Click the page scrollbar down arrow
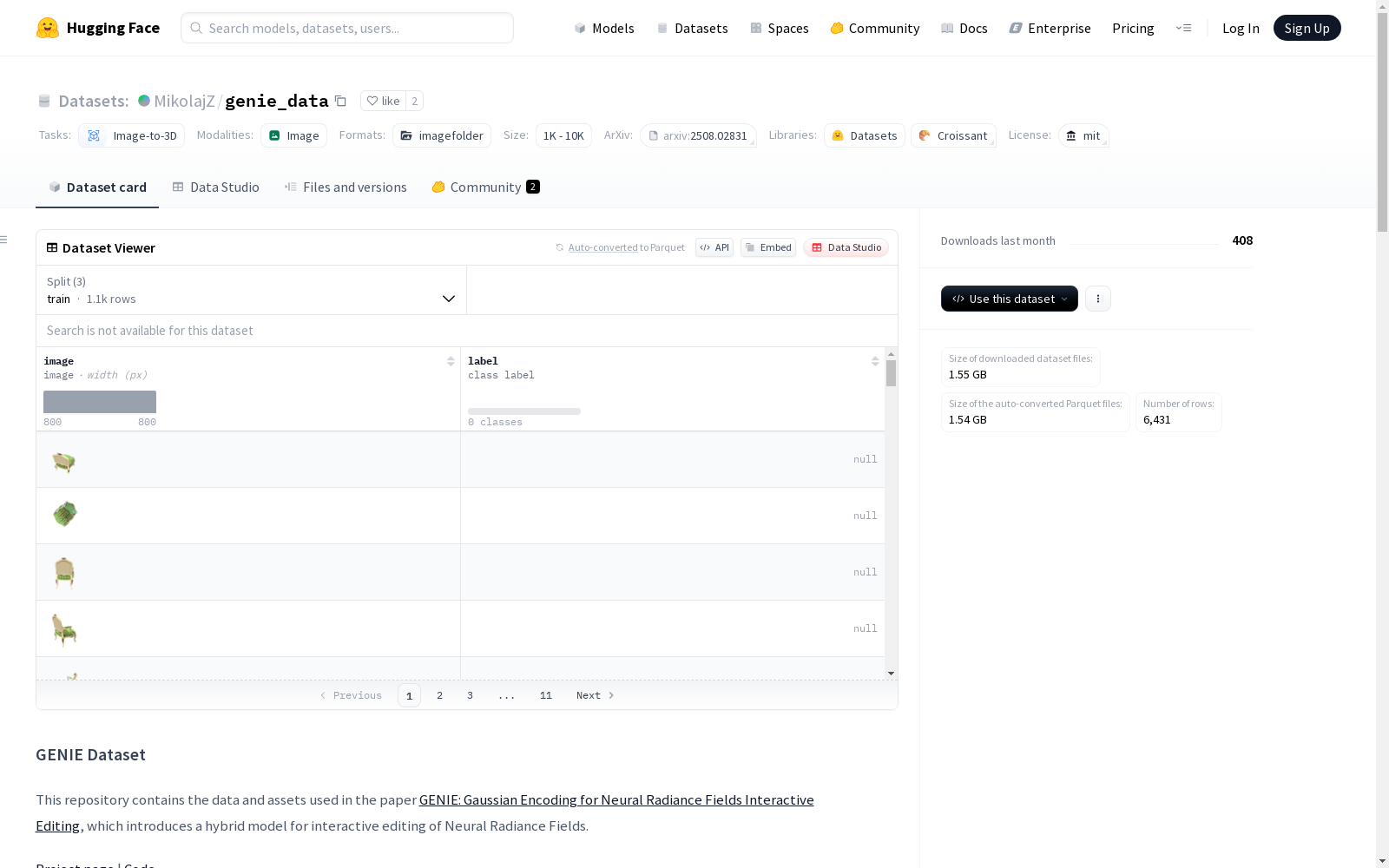Image resolution: width=1389 pixels, height=868 pixels. [x=1382, y=861]
